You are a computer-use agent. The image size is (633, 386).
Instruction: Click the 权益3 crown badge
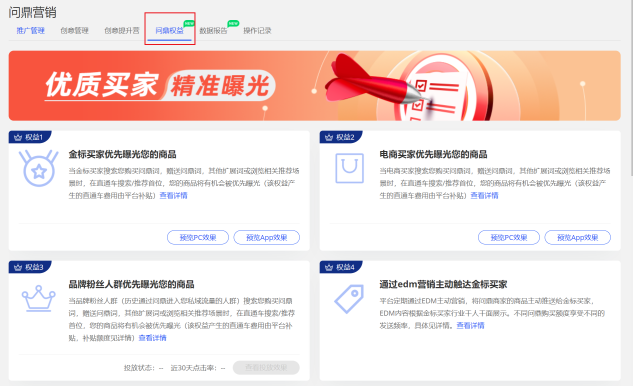click(x=29, y=267)
